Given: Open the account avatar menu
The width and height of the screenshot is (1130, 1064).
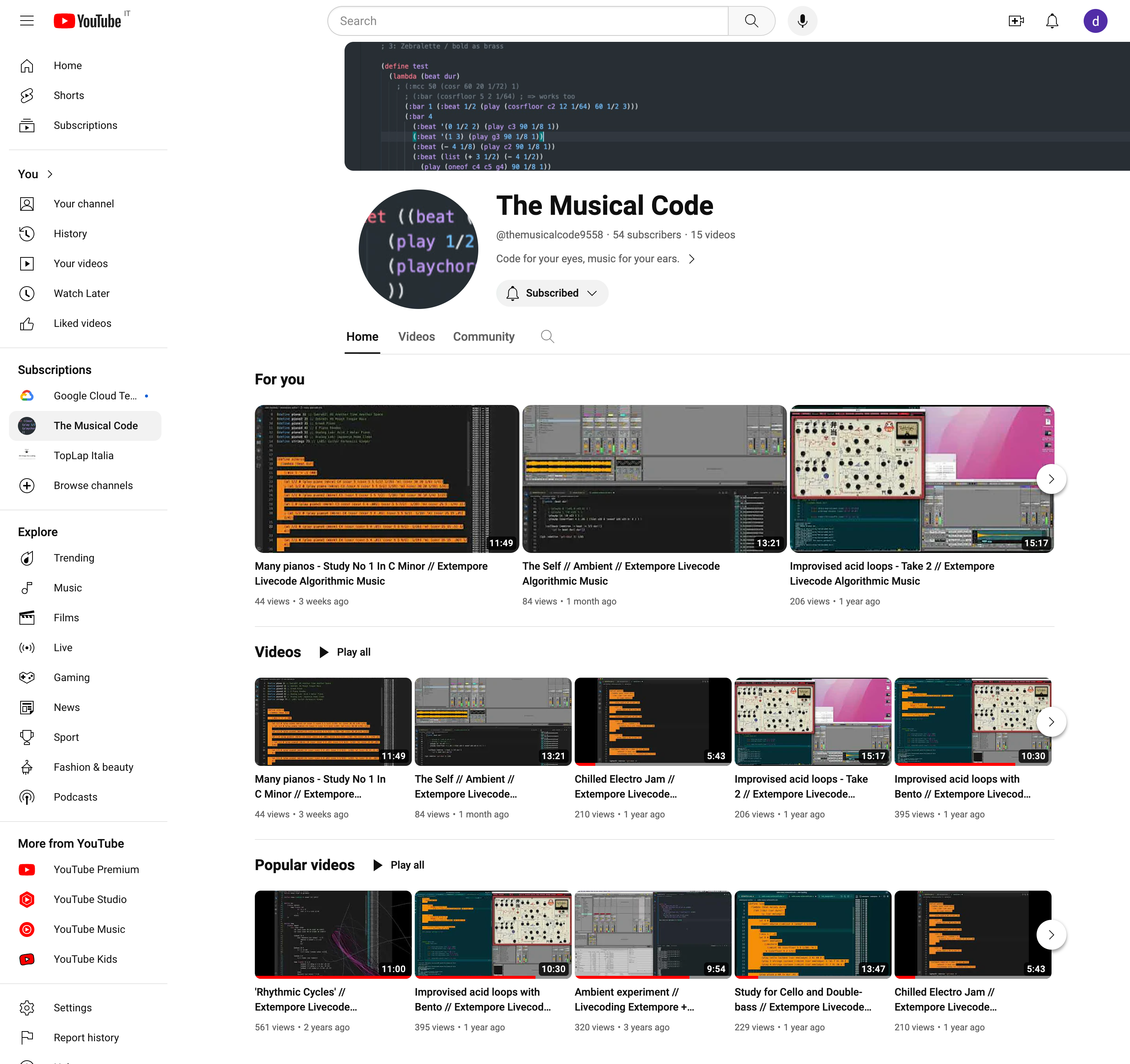Looking at the screenshot, I should tap(1095, 21).
